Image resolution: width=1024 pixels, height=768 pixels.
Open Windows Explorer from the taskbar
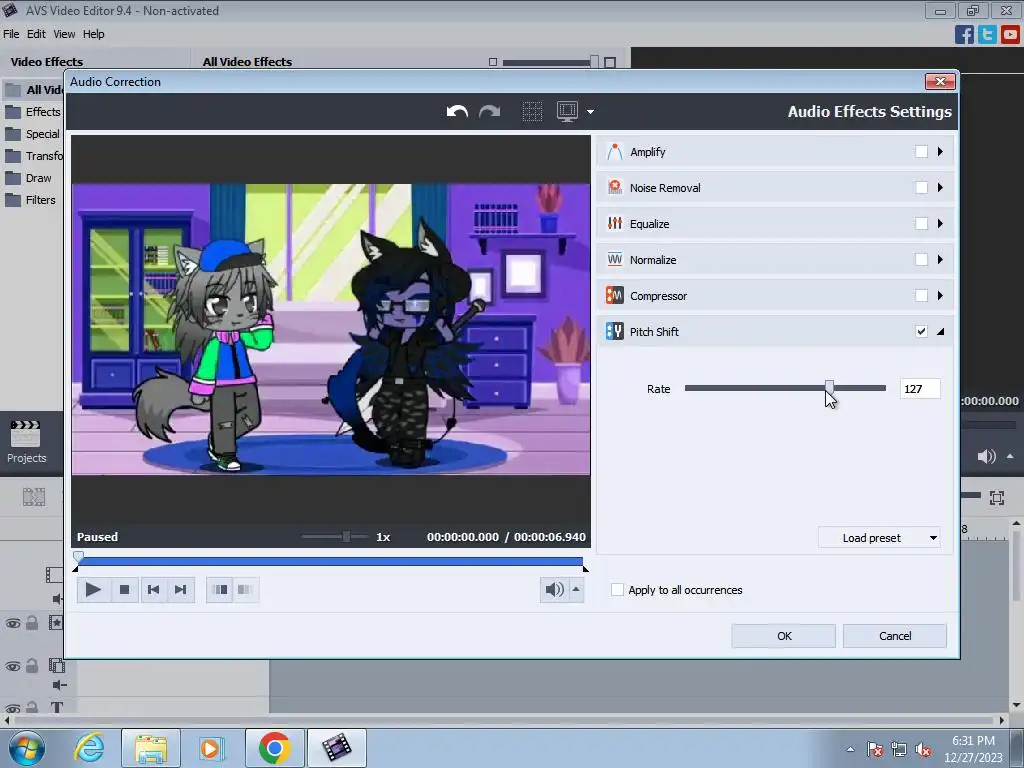click(x=151, y=748)
